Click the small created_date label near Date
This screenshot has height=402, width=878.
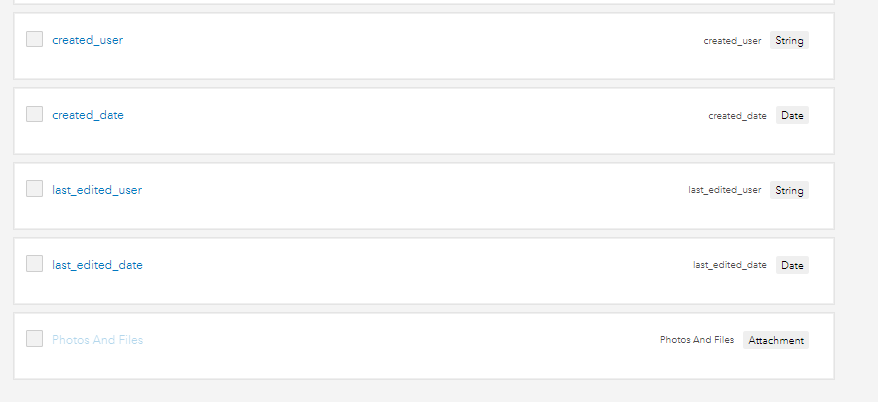[x=737, y=116]
